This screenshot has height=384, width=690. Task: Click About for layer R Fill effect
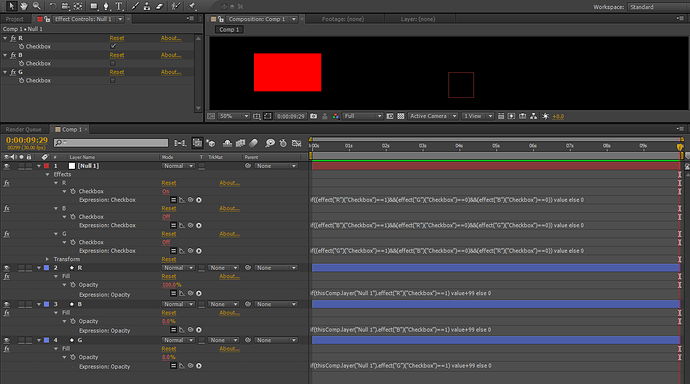[229, 277]
